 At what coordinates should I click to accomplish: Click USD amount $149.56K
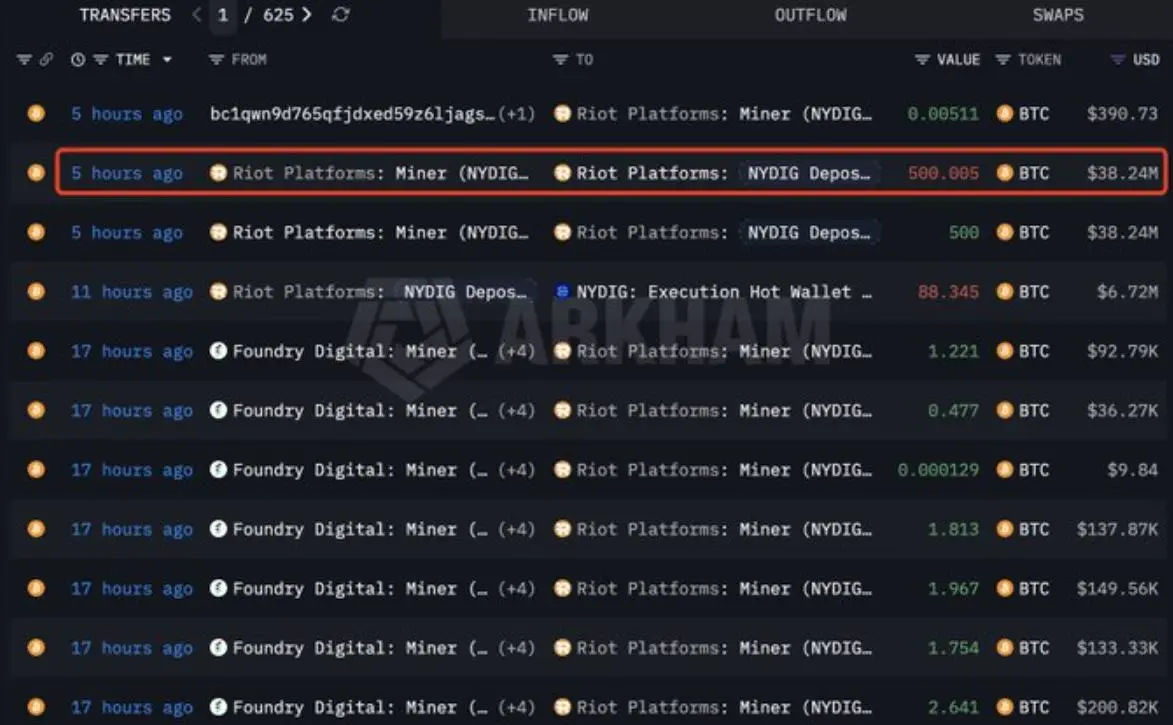point(1118,589)
